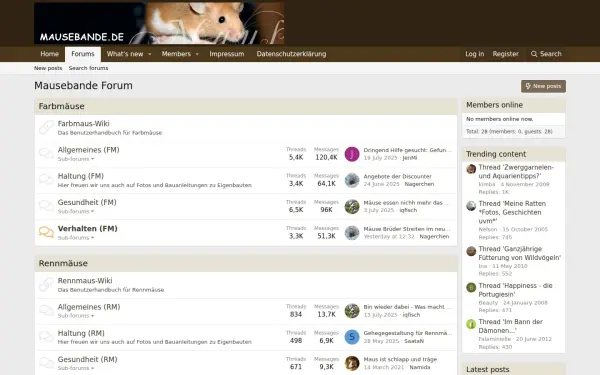Open the Verhalten (FM) forum

pos(88,228)
